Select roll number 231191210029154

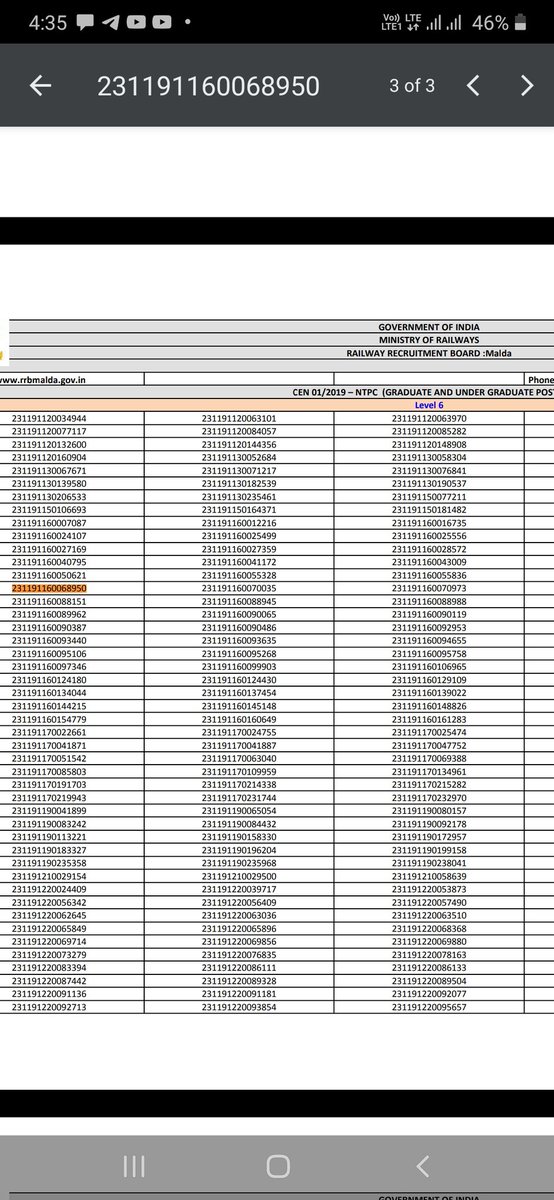tap(49, 877)
